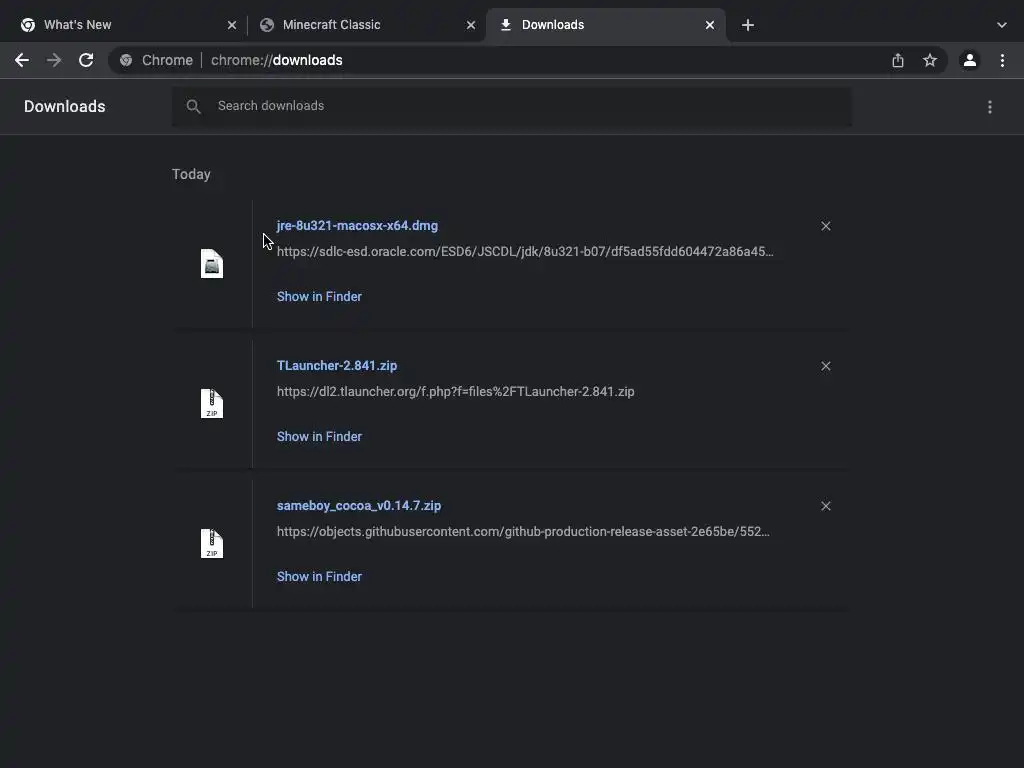Go back using the browser back arrow
The image size is (1024, 768).
pos(22,60)
